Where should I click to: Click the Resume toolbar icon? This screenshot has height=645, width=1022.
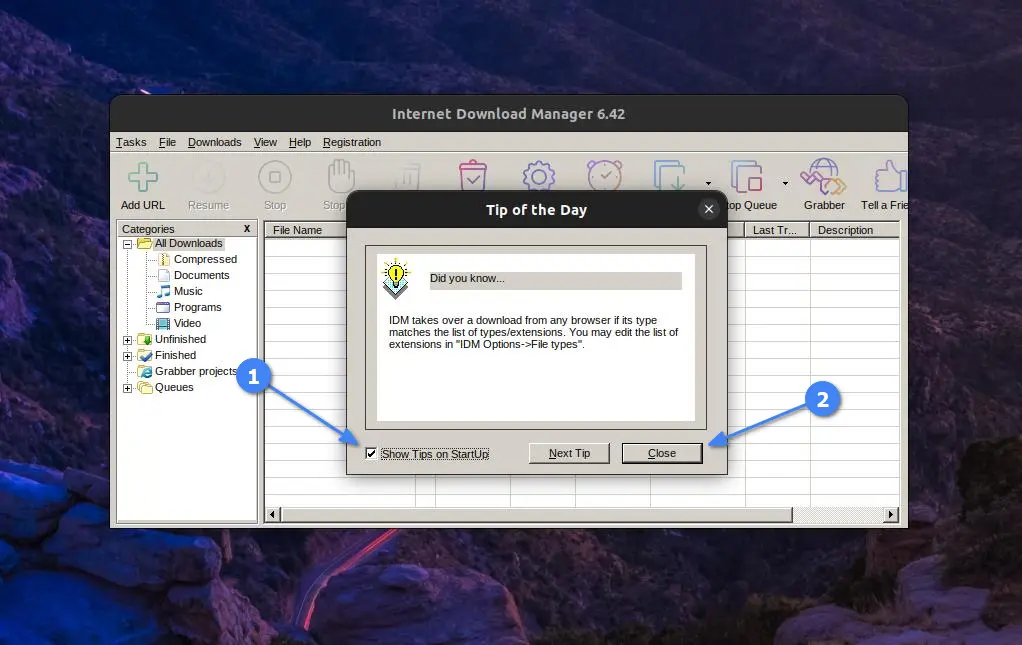pos(208,175)
